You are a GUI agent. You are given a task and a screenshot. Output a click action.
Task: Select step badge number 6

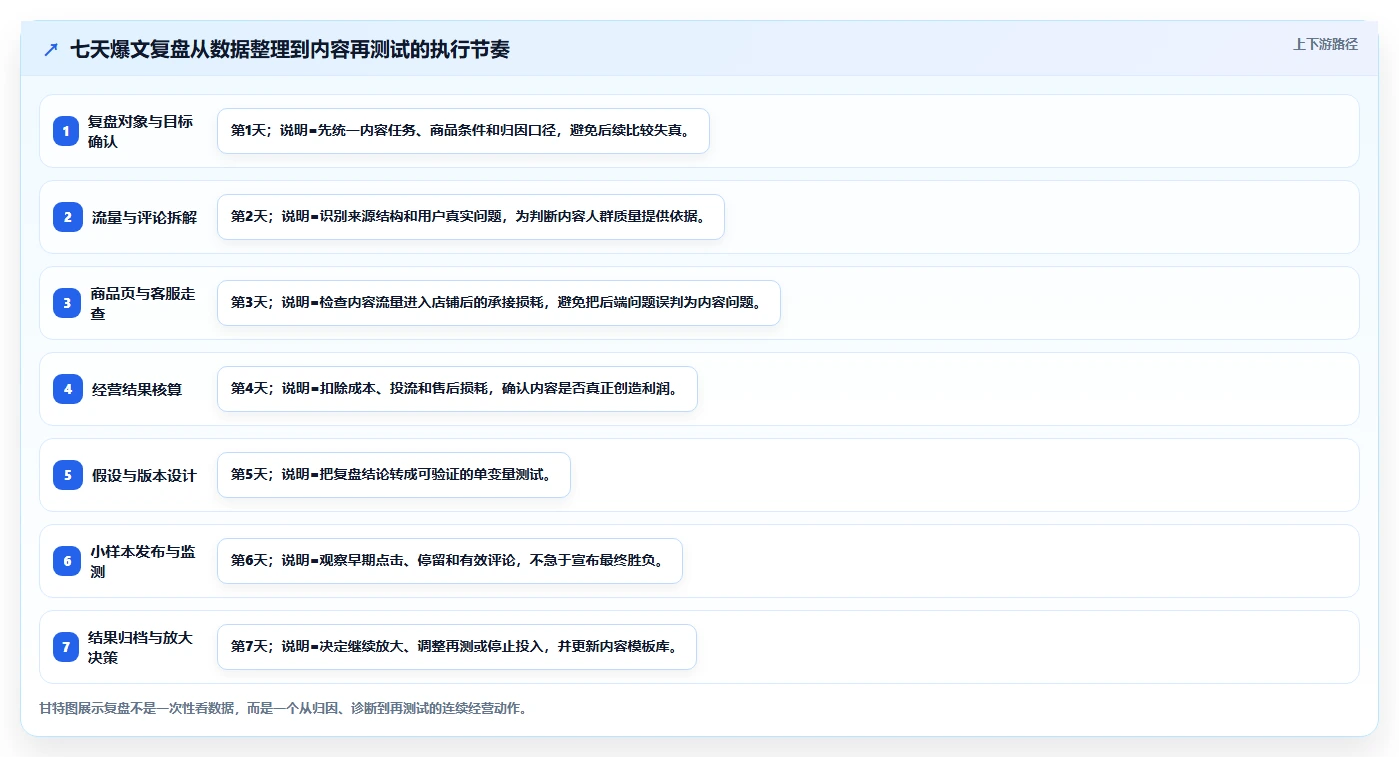point(67,561)
